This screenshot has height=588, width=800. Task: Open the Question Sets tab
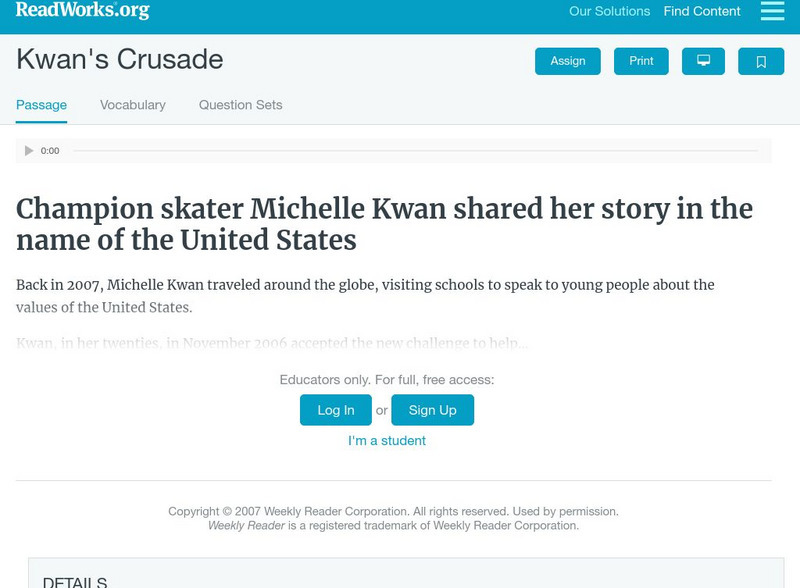tap(240, 105)
